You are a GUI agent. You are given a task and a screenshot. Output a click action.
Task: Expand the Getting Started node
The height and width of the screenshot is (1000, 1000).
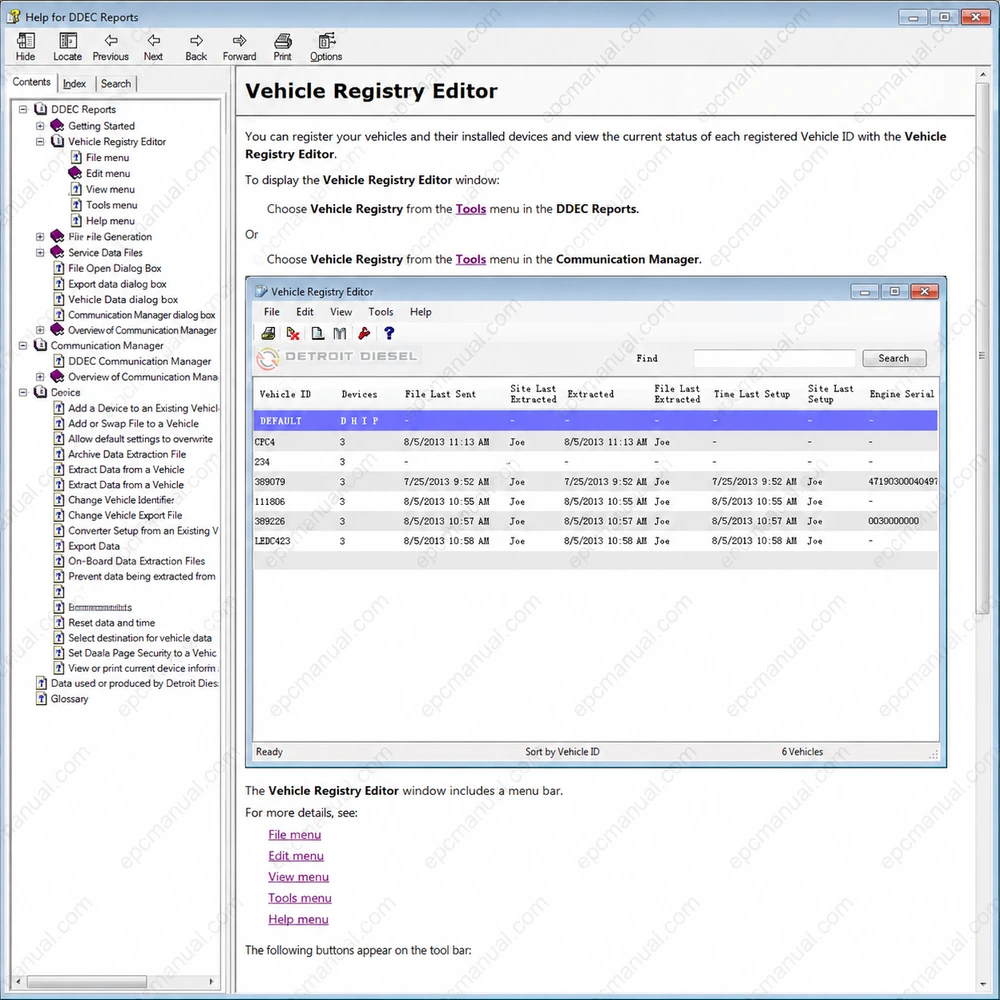tap(40, 126)
